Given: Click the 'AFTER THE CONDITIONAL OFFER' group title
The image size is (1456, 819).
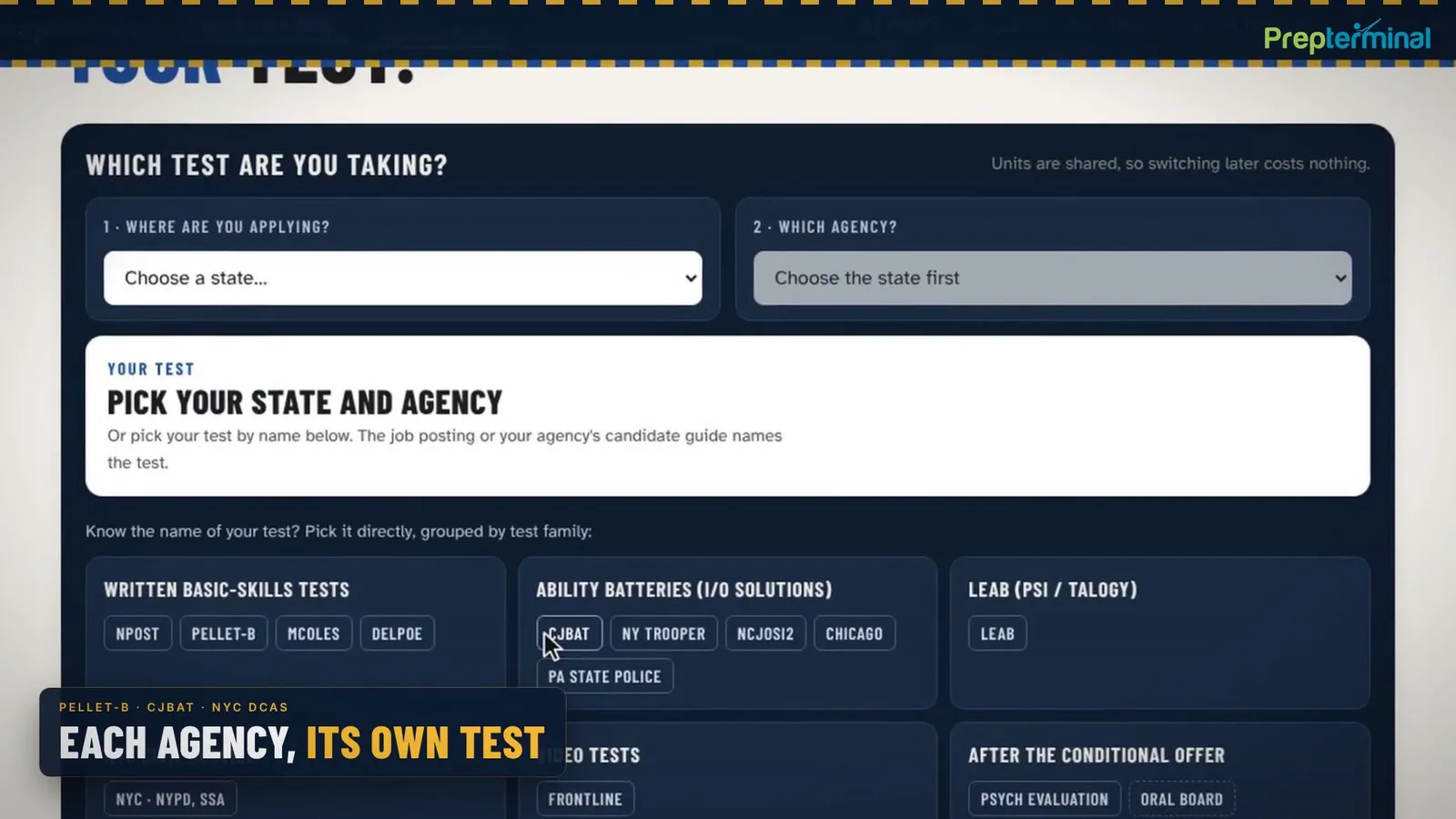Looking at the screenshot, I should [x=1097, y=755].
